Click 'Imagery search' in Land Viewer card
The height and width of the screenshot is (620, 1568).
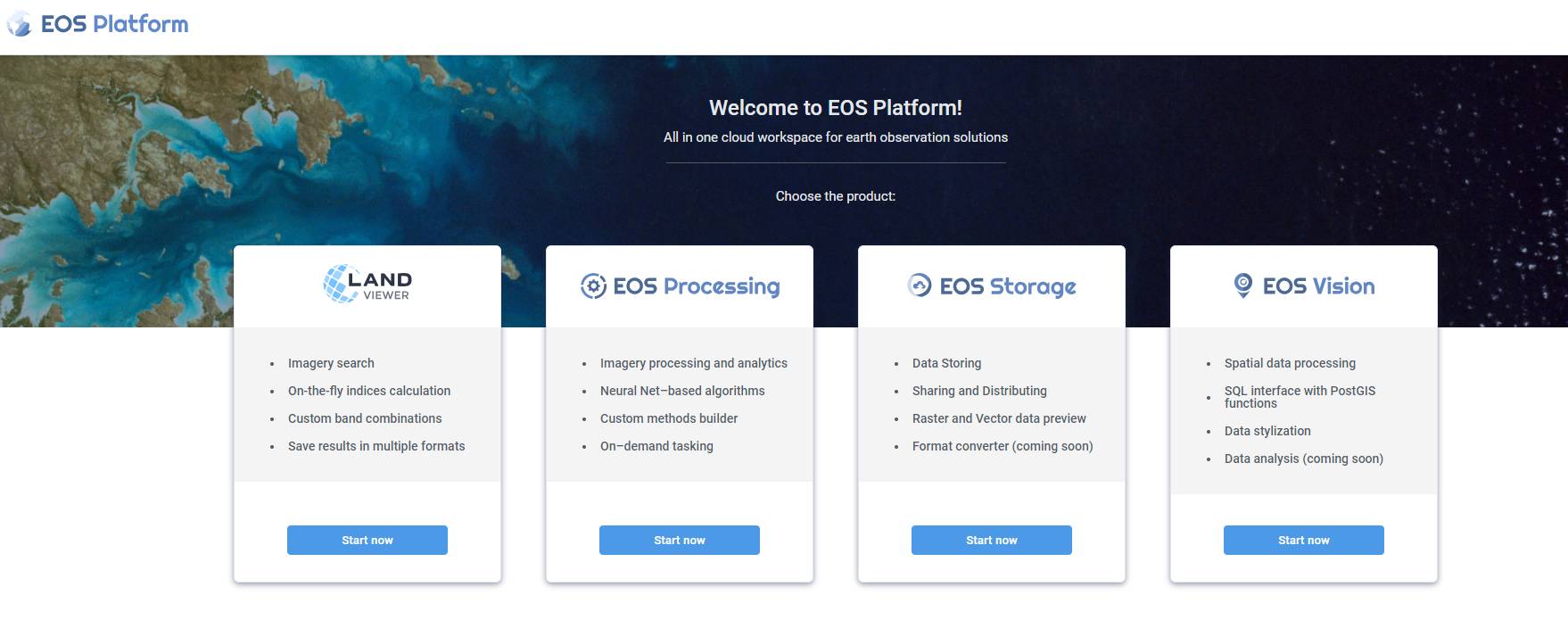331,363
